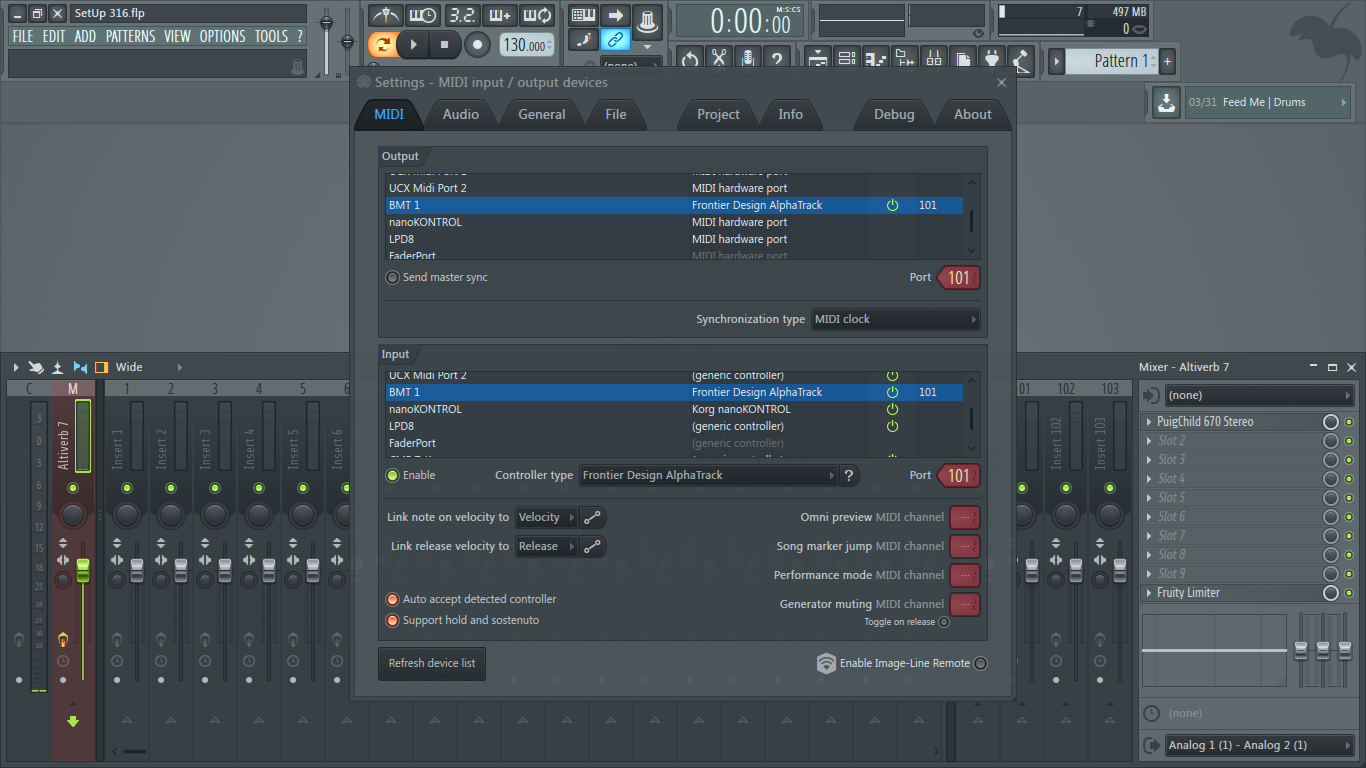Click download icon beside Feed Me news
The height and width of the screenshot is (768, 1366).
point(1165,102)
